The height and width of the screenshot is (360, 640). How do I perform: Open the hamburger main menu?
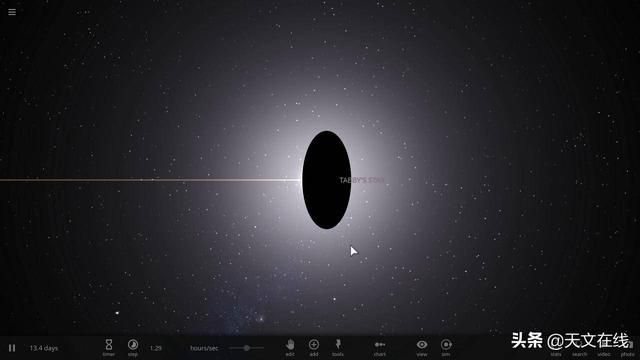[12, 12]
